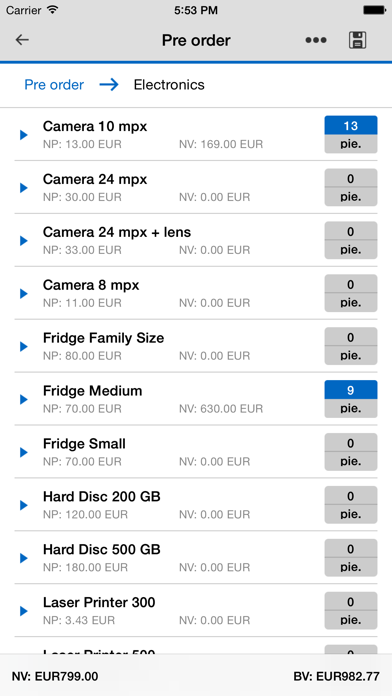Go to Pre order breadcrumb link
Image resolution: width=392 pixels, height=696 pixels.
pos(54,84)
